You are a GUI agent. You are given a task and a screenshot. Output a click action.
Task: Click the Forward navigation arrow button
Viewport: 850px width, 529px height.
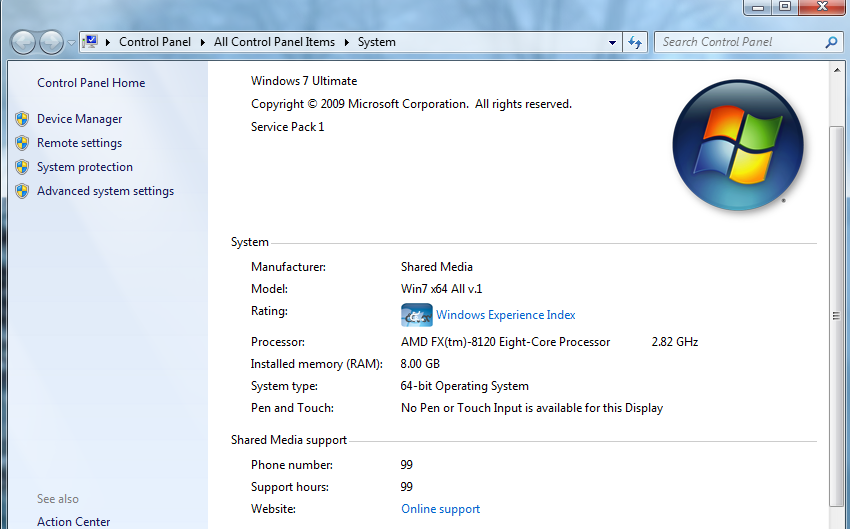pos(51,42)
